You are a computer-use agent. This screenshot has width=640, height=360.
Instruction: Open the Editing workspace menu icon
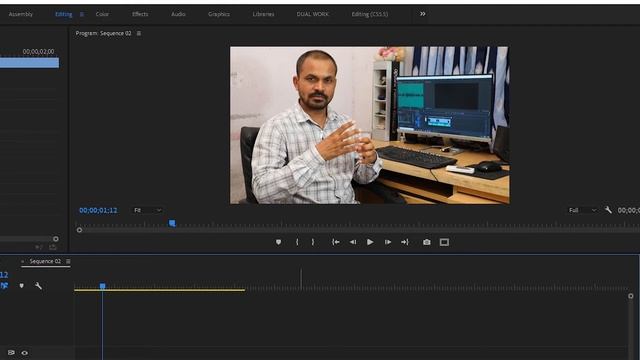[x=82, y=14]
